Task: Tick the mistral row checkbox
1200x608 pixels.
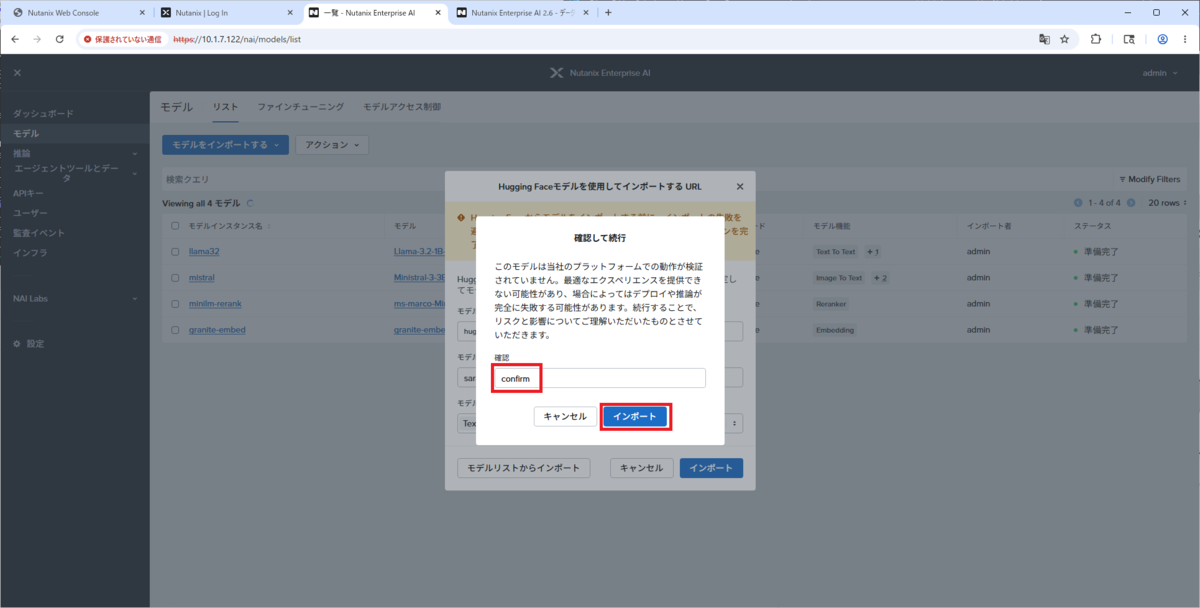Action: [175, 277]
